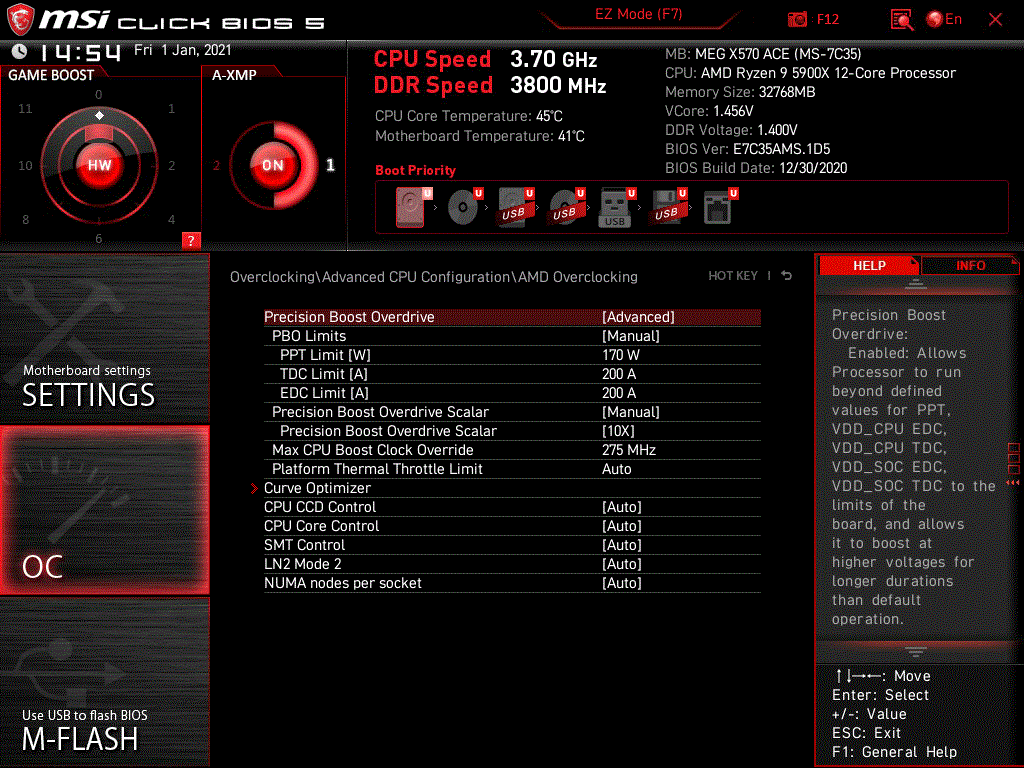Image resolution: width=1024 pixels, height=768 pixels.
Task: Click the USB key icon in Boot Priority
Action: [x=614, y=205]
